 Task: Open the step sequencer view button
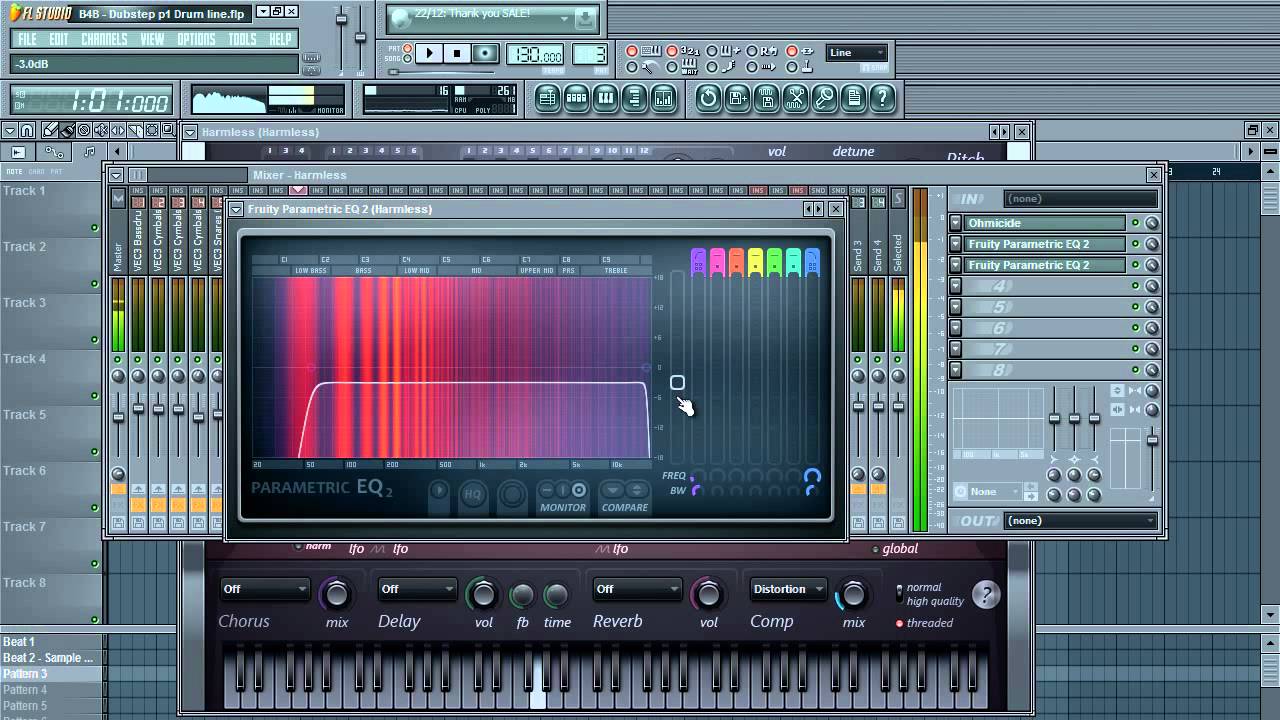(x=576, y=98)
